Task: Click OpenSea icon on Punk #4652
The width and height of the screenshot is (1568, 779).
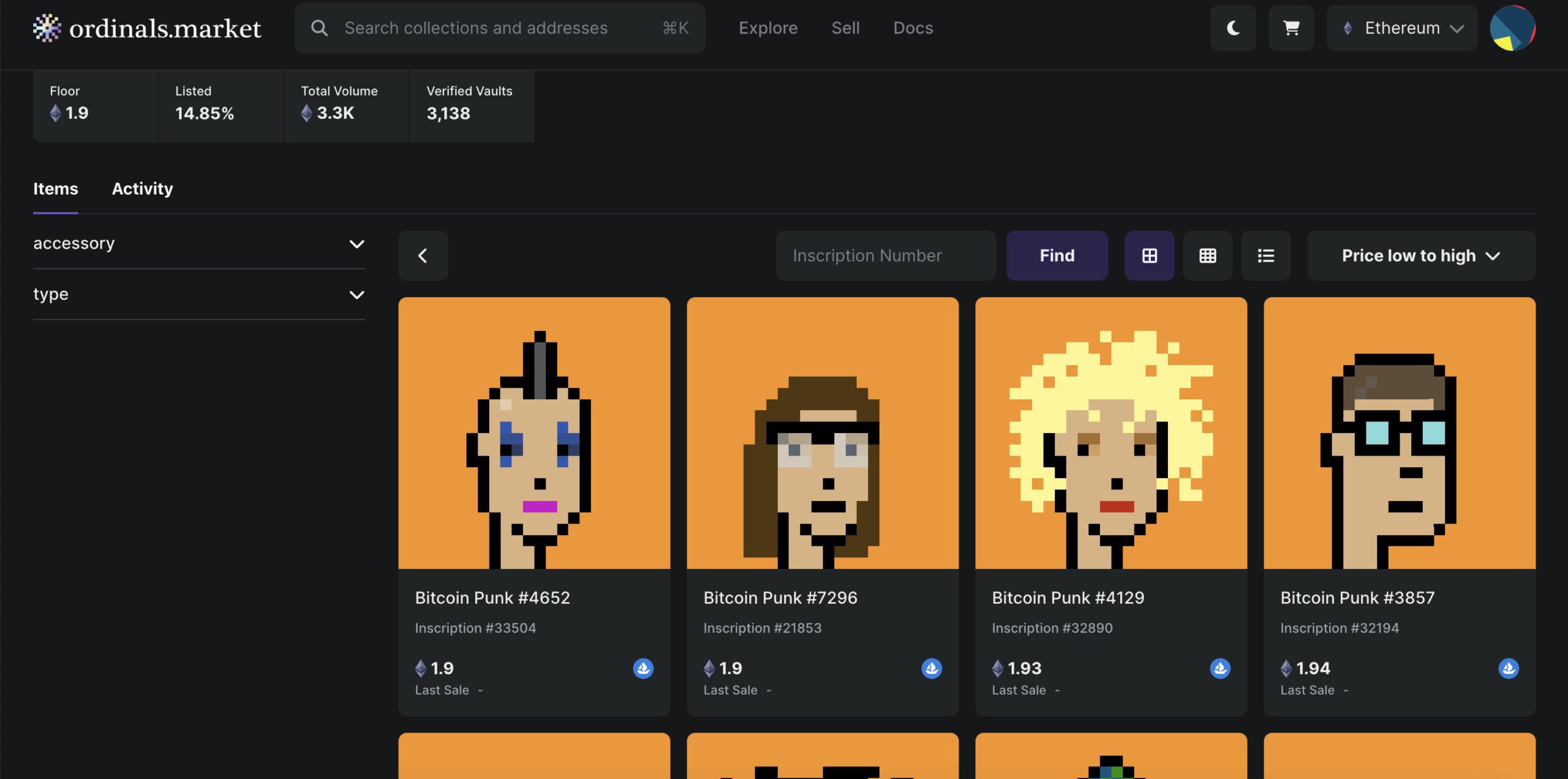Action: tap(643, 668)
